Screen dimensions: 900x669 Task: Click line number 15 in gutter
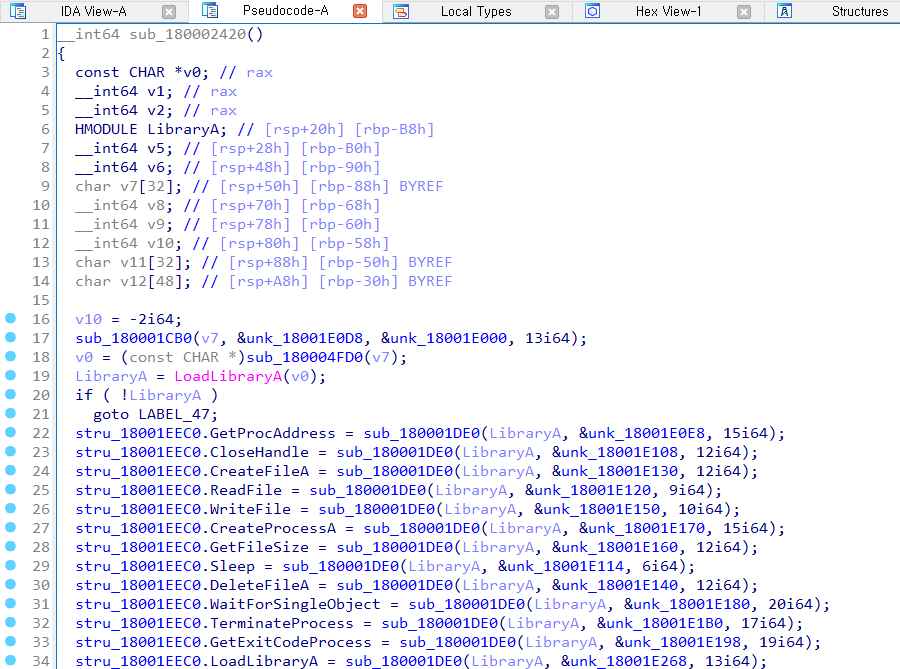[x=41, y=300]
